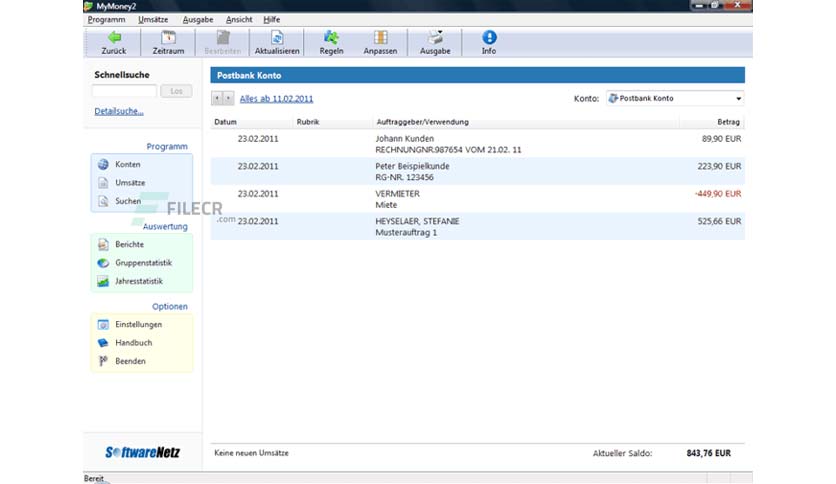Screen dimensions: 836x484
Task: Click 'Keine neuen Umsätze' status text
Action: [x=251, y=453]
